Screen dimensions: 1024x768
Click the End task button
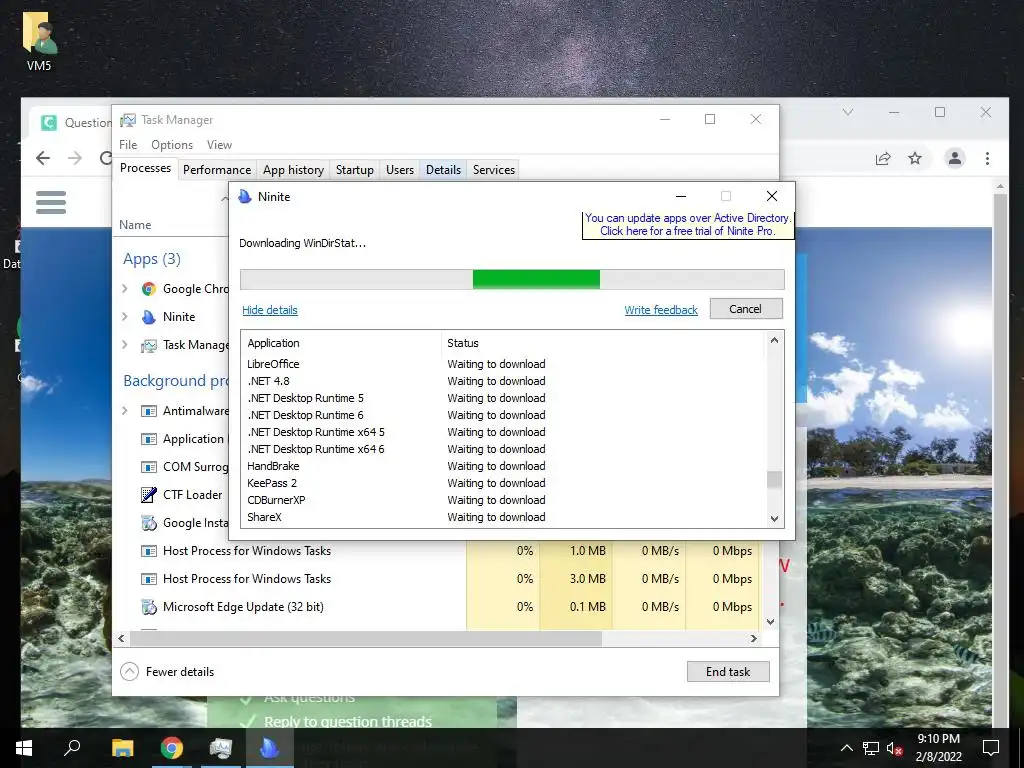pos(728,671)
